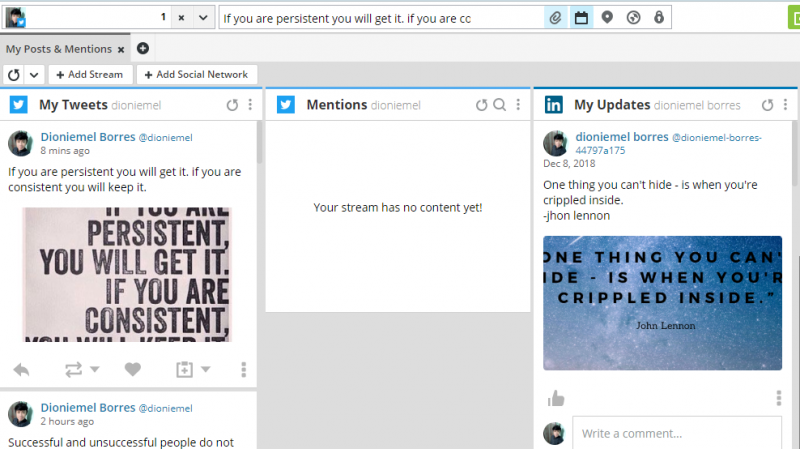Click the LinkedIn post author avatar

(x=556, y=143)
